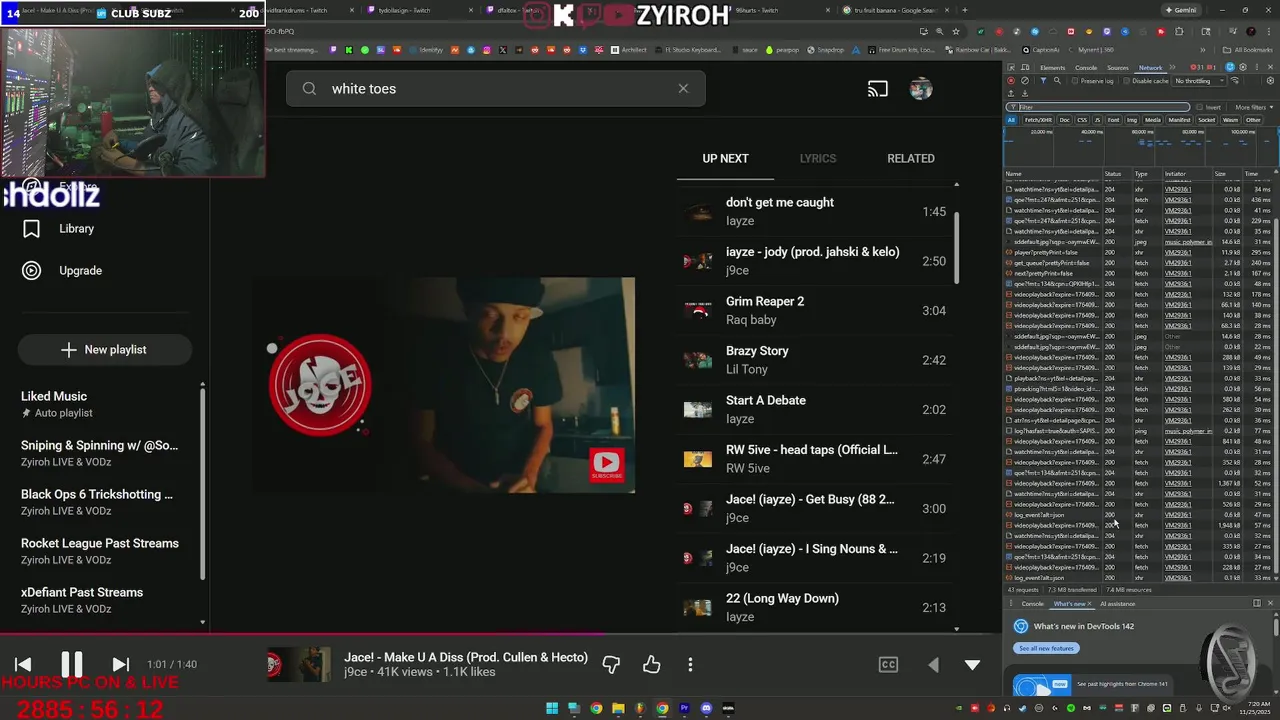
Task: Toggle the network filter funnel icon
Action: [x=1043, y=81]
